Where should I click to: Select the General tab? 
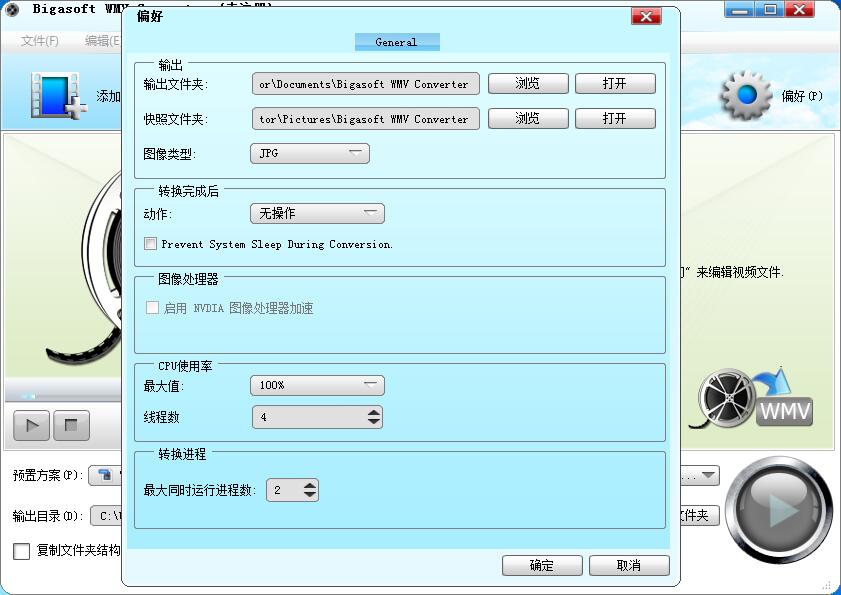point(397,42)
